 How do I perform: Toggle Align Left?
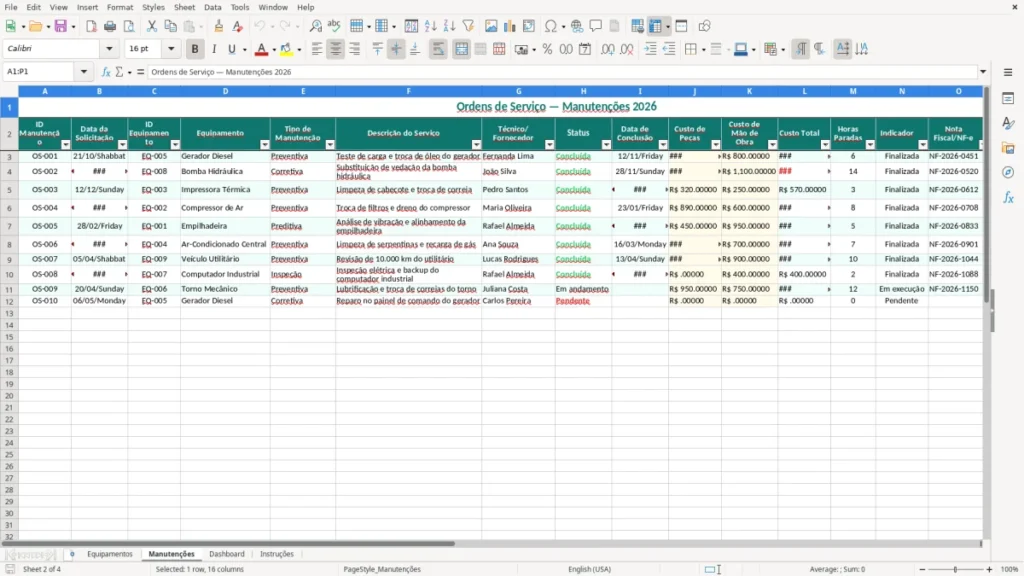pyautogui.click(x=317, y=49)
